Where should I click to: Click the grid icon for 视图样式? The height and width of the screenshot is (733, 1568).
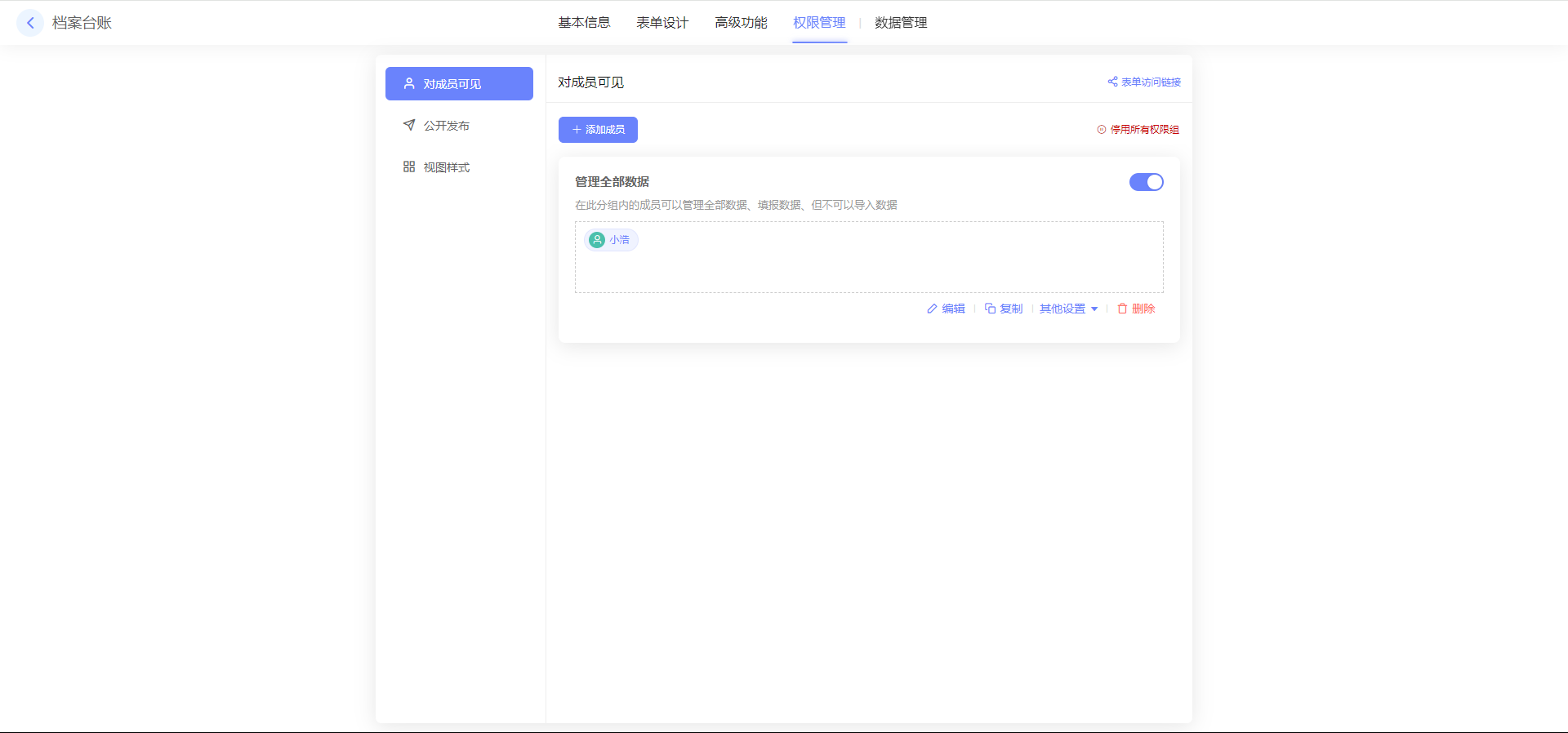[409, 167]
